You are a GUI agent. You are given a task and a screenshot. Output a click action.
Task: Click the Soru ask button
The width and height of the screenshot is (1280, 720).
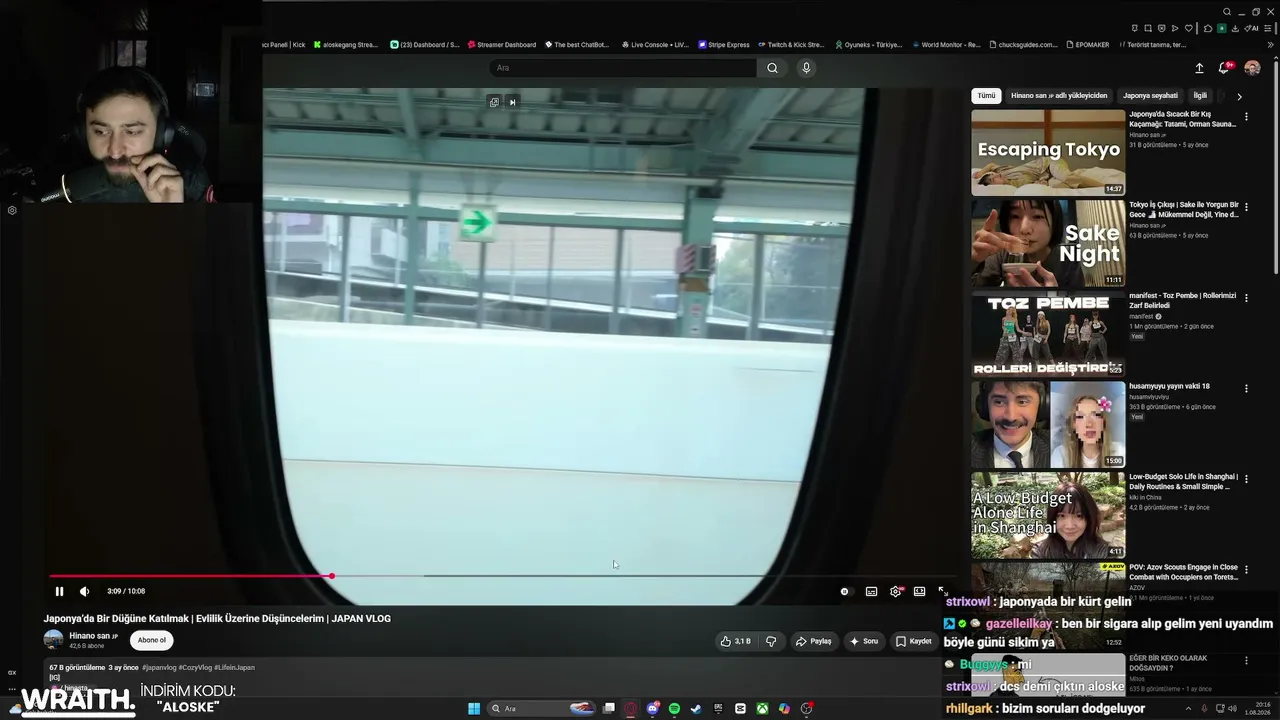click(863, 641)
